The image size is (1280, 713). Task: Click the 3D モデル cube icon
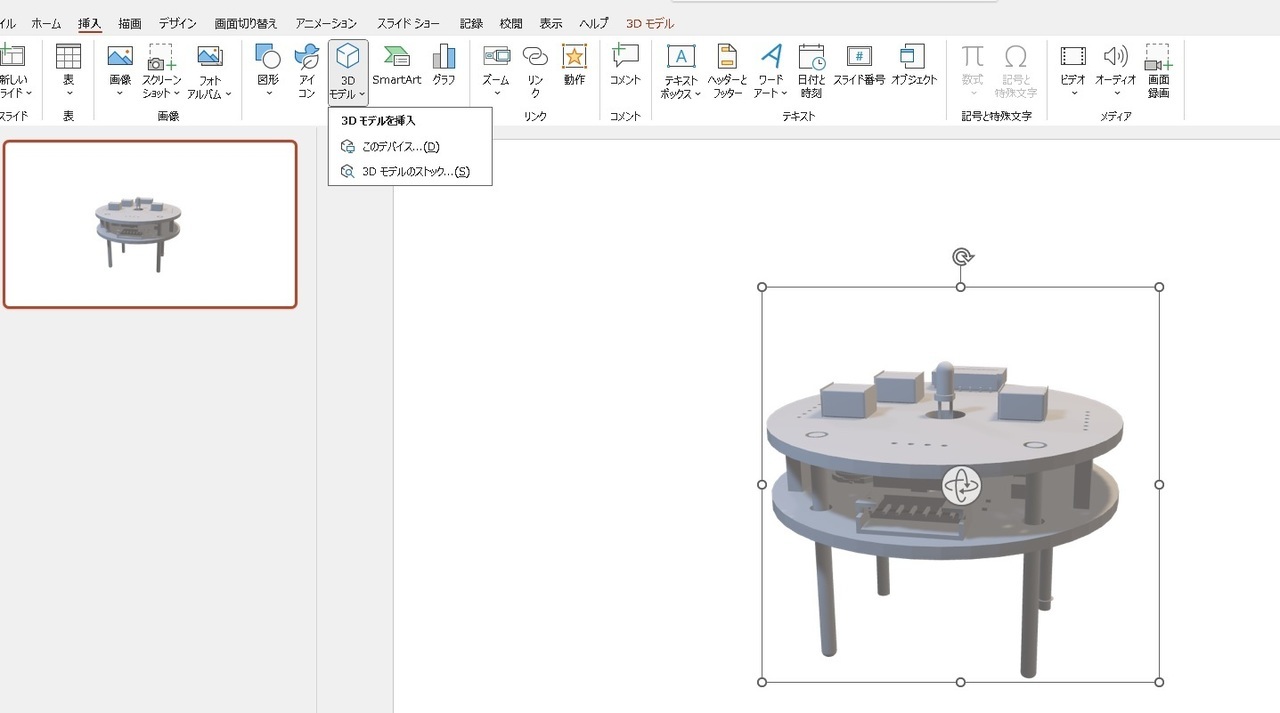pyautogui.click(x=348, y=56)
